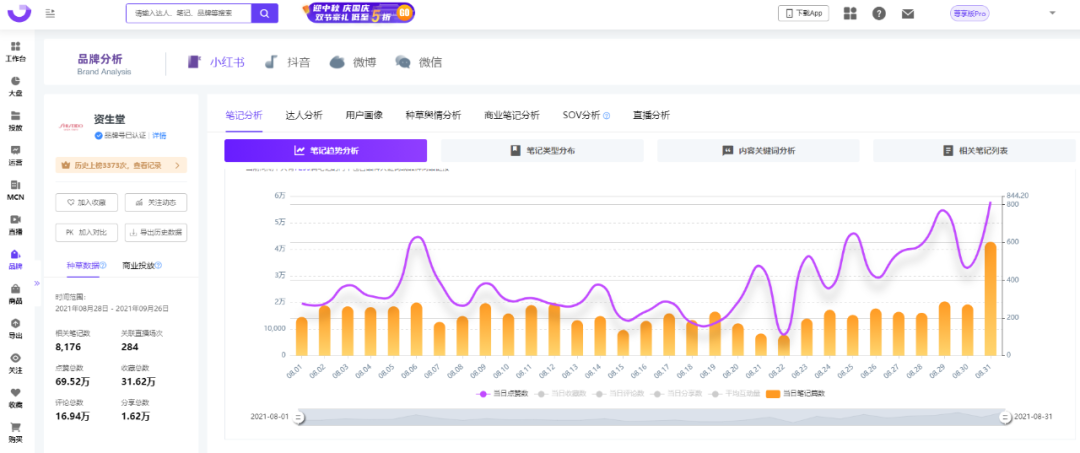
Task: Click the 内容关键词分析 button
Action: click(x=758, y=150)
